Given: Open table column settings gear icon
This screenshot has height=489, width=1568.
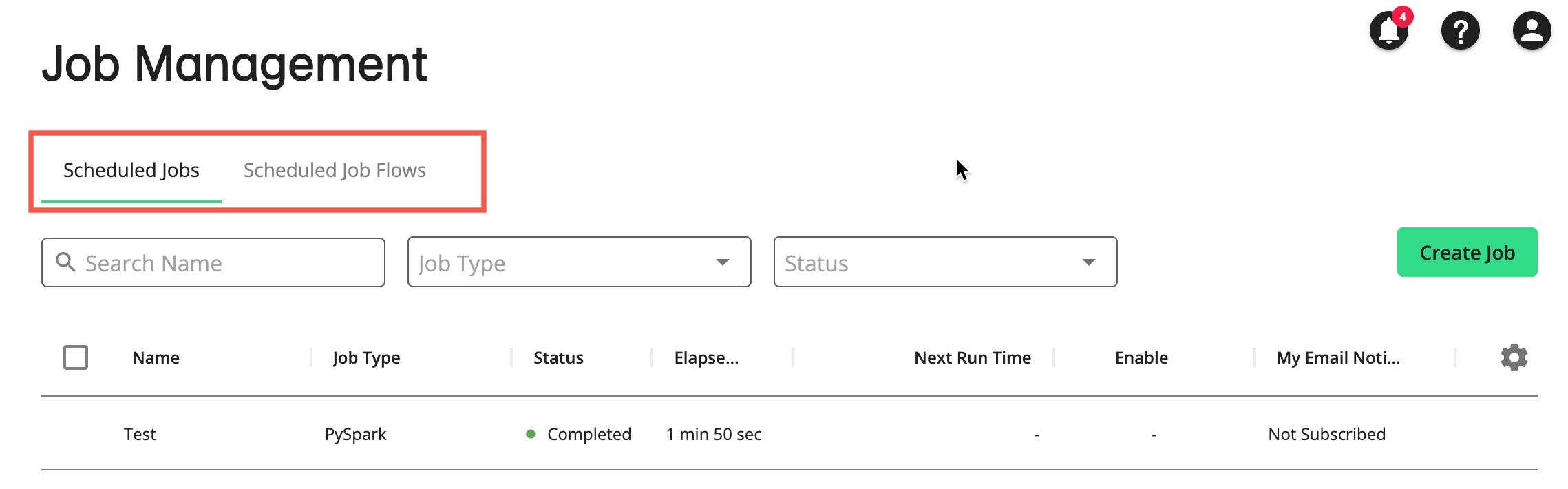Looking at the screenshot, I should click(x=1514, y=357).
